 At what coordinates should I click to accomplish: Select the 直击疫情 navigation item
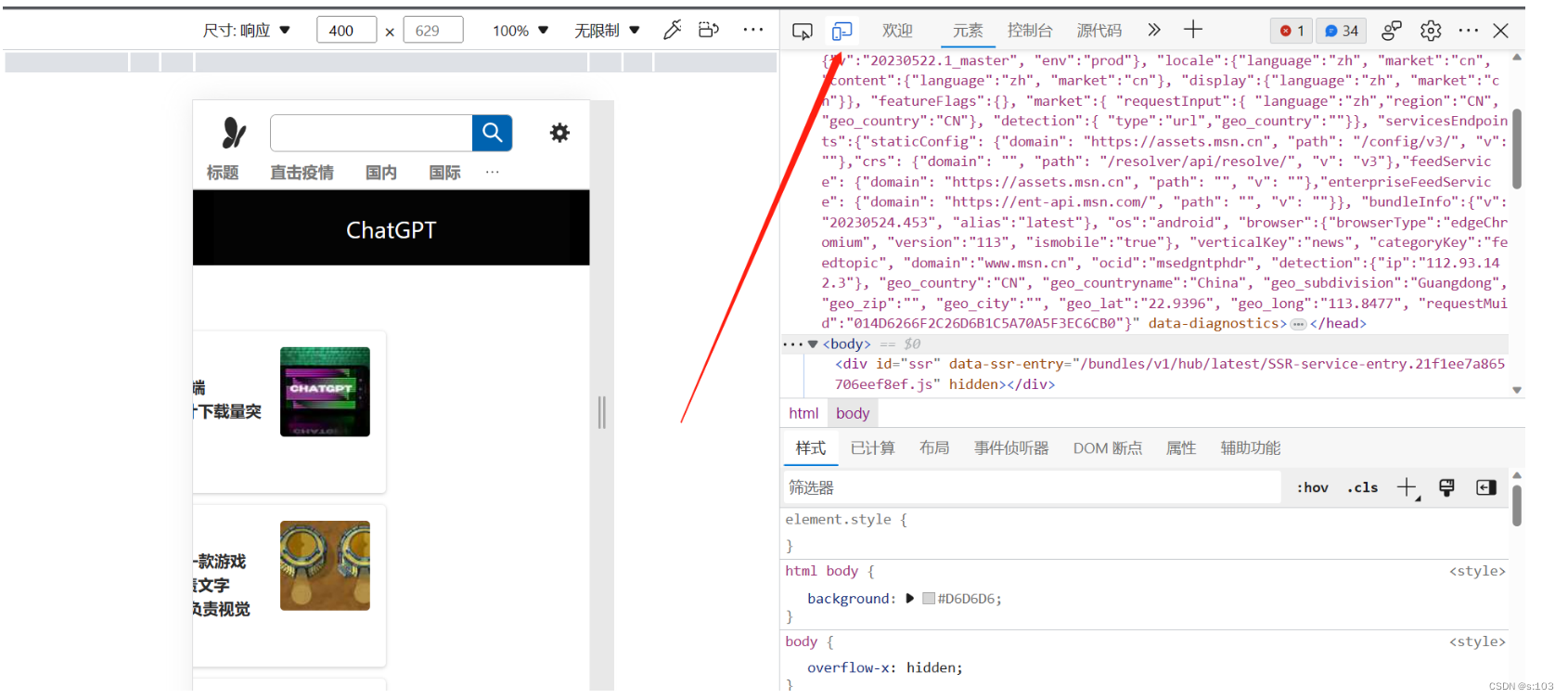(x=302, y=173)
